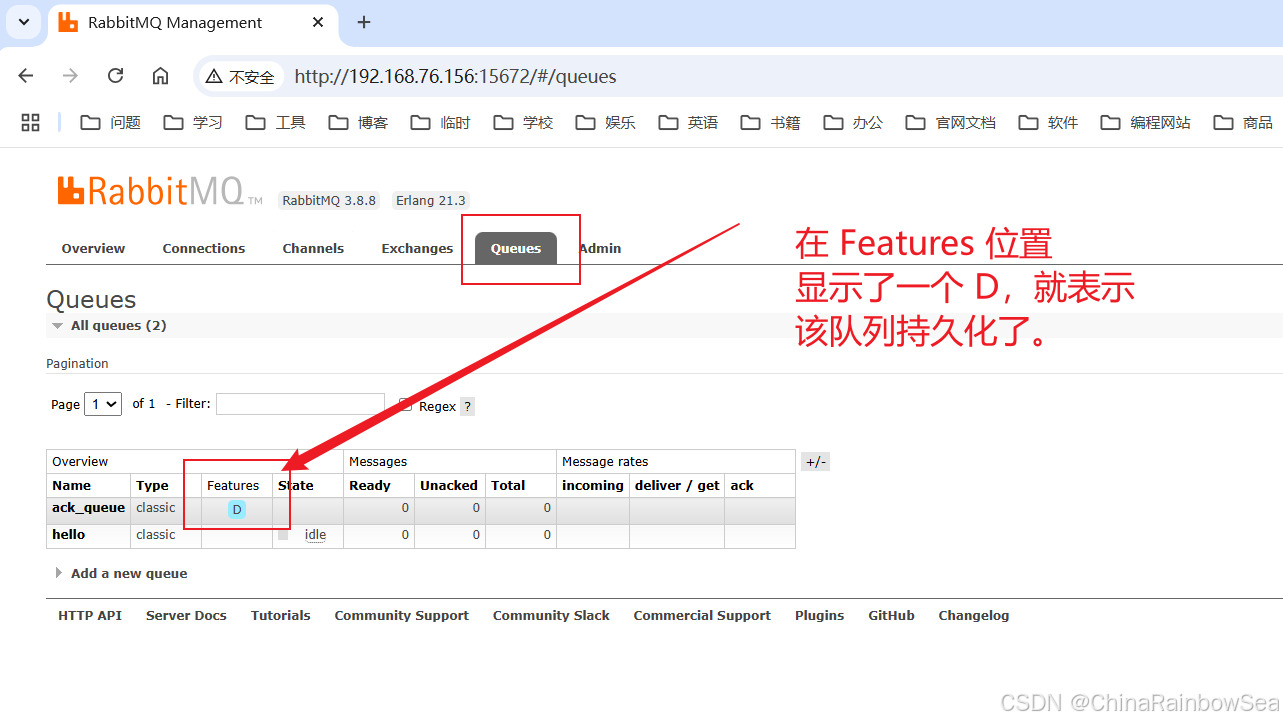
Task: Focus the address bar URL
Action: (455, 76)
